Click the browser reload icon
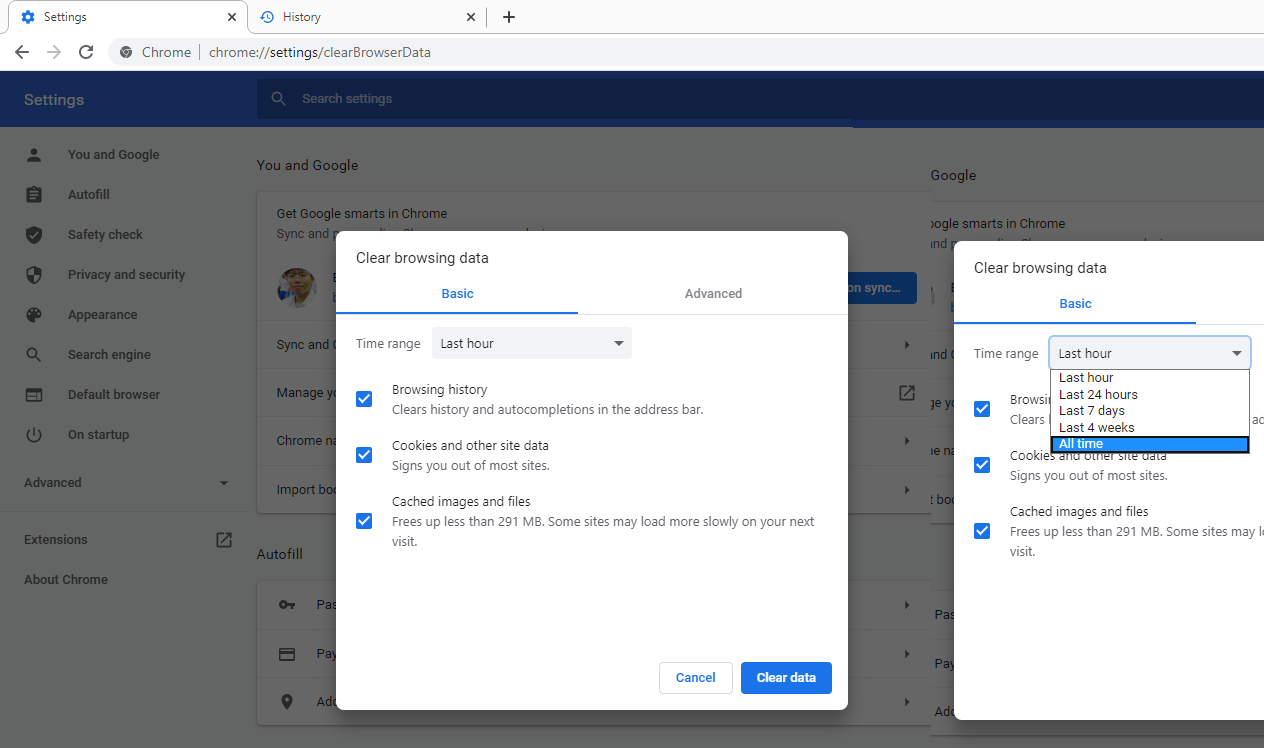This screenshot has width=1264, height=748. pos(86,52)
